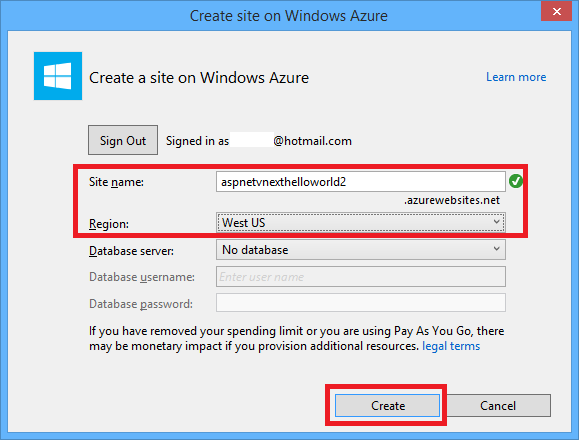
Task: Open the Region dropdown showing West US
Action: 361,223
